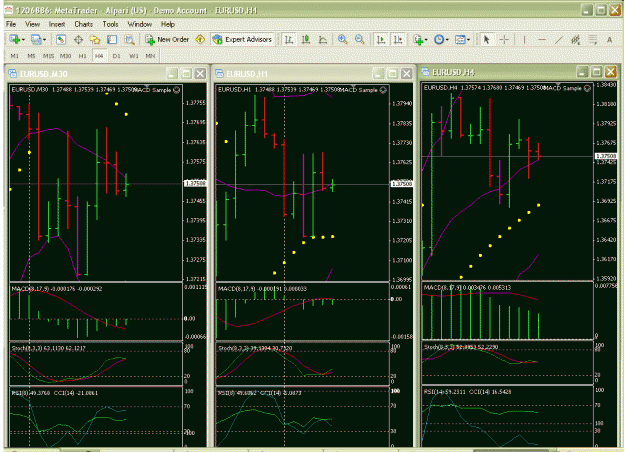Open the Tools menu
Viewport: 625px width, 452px height.
tap(110, 24)
